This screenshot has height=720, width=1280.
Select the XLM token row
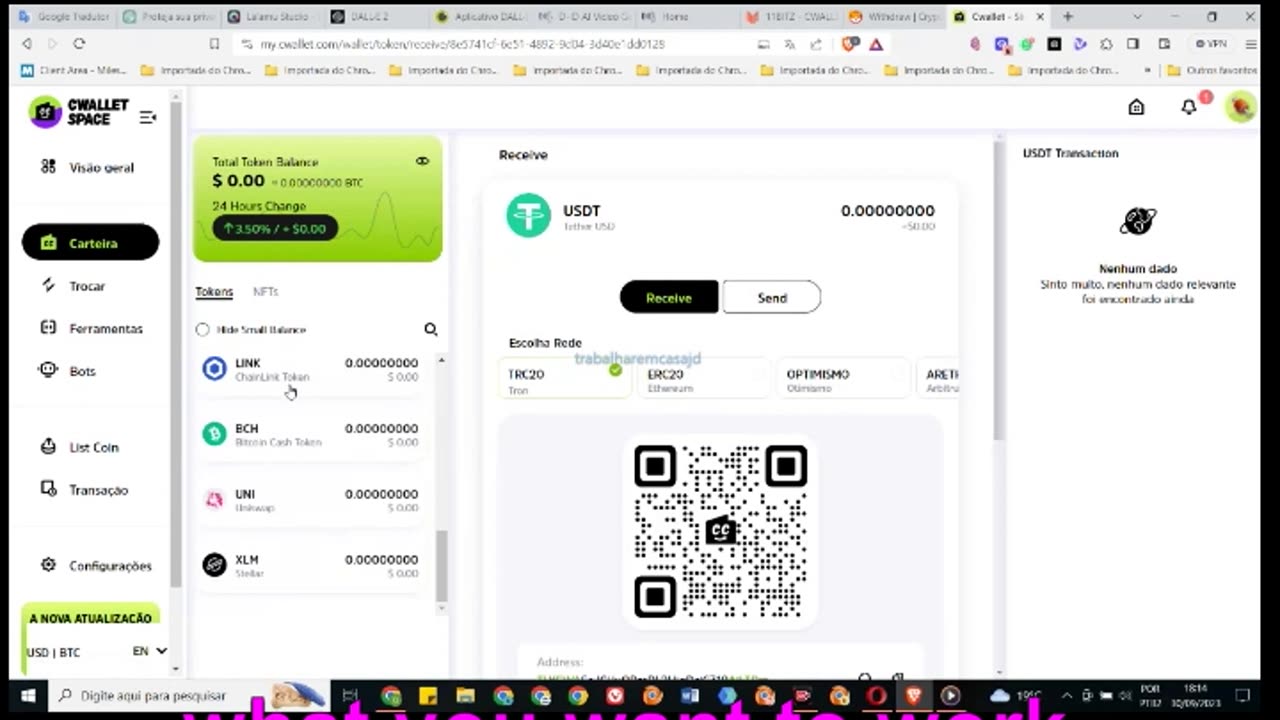pyautogui.click(x=310, y=565)
